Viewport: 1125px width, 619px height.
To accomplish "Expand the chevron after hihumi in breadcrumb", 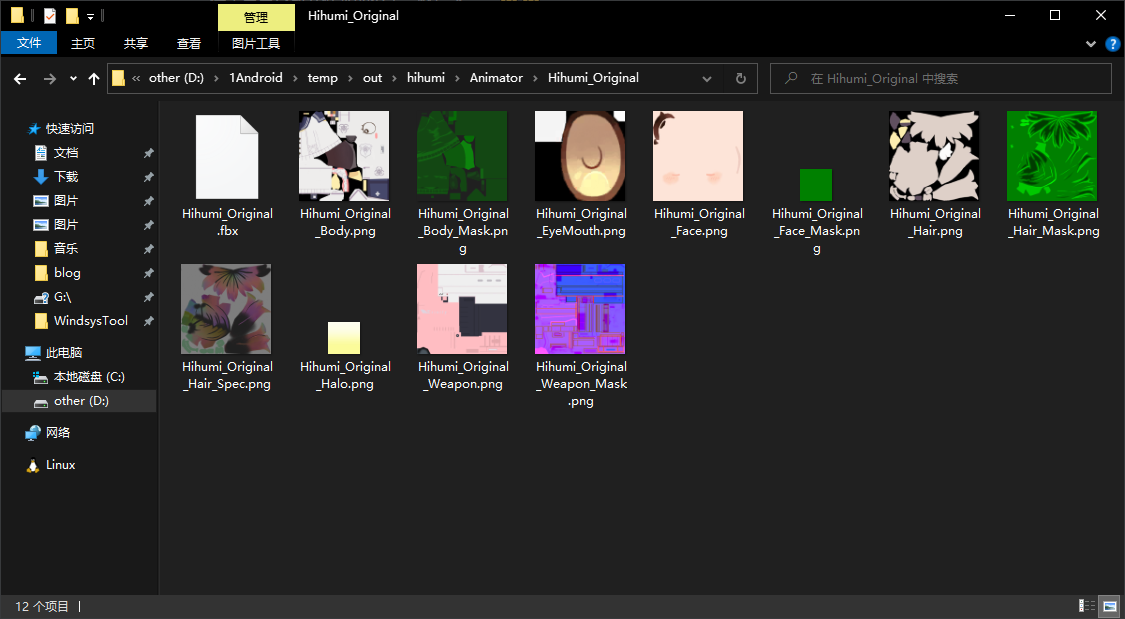I will click(458, 78).
